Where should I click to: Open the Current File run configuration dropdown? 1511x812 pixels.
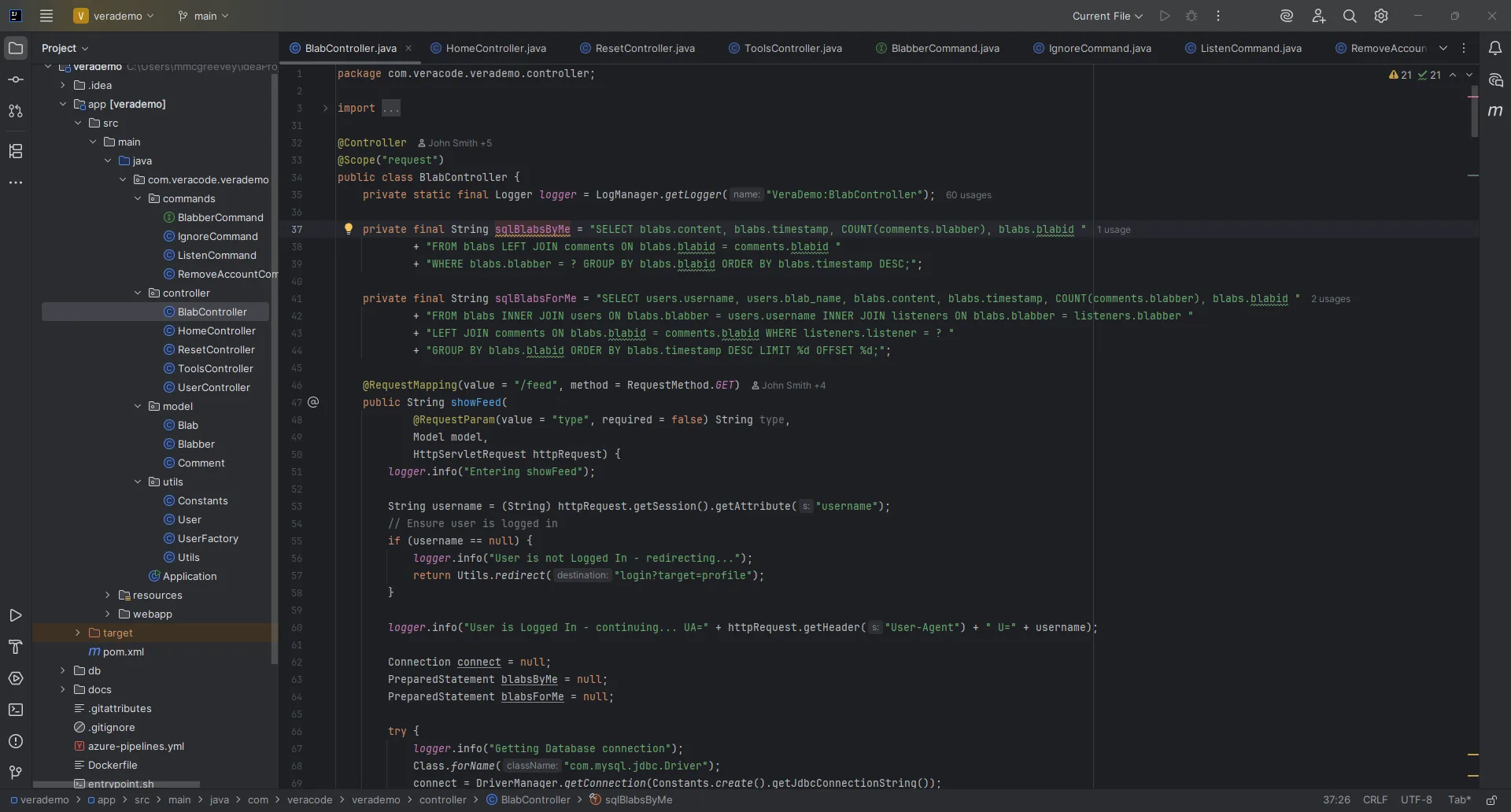click(1107, 16)
